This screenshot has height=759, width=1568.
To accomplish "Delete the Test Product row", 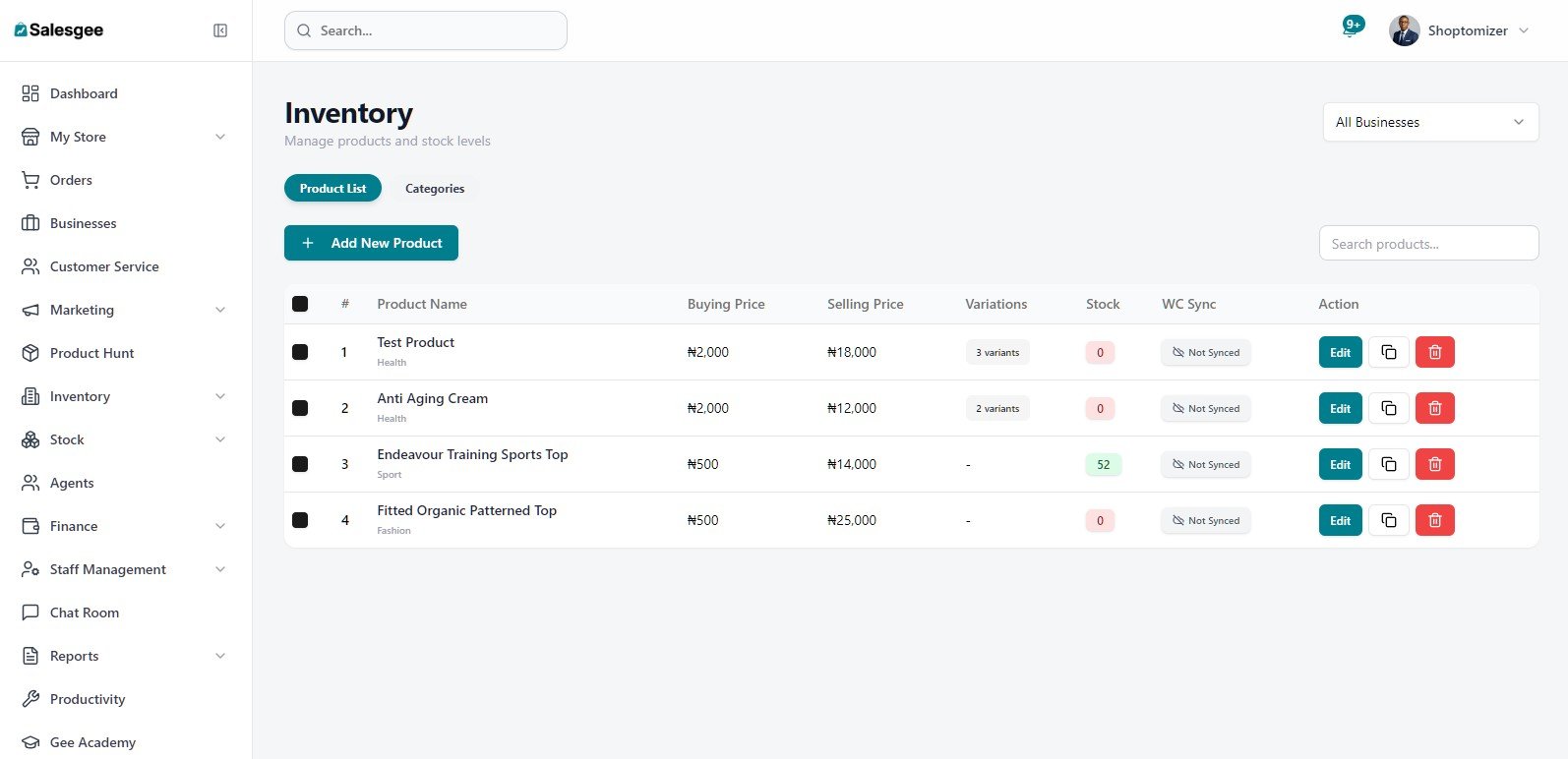I will point(1435,352).
